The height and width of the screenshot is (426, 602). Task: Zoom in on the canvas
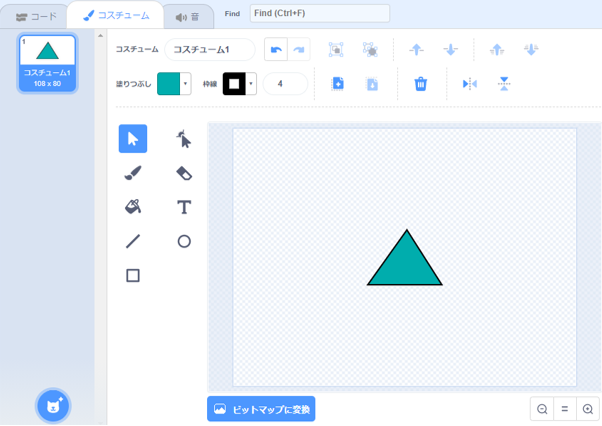(587, 409)
